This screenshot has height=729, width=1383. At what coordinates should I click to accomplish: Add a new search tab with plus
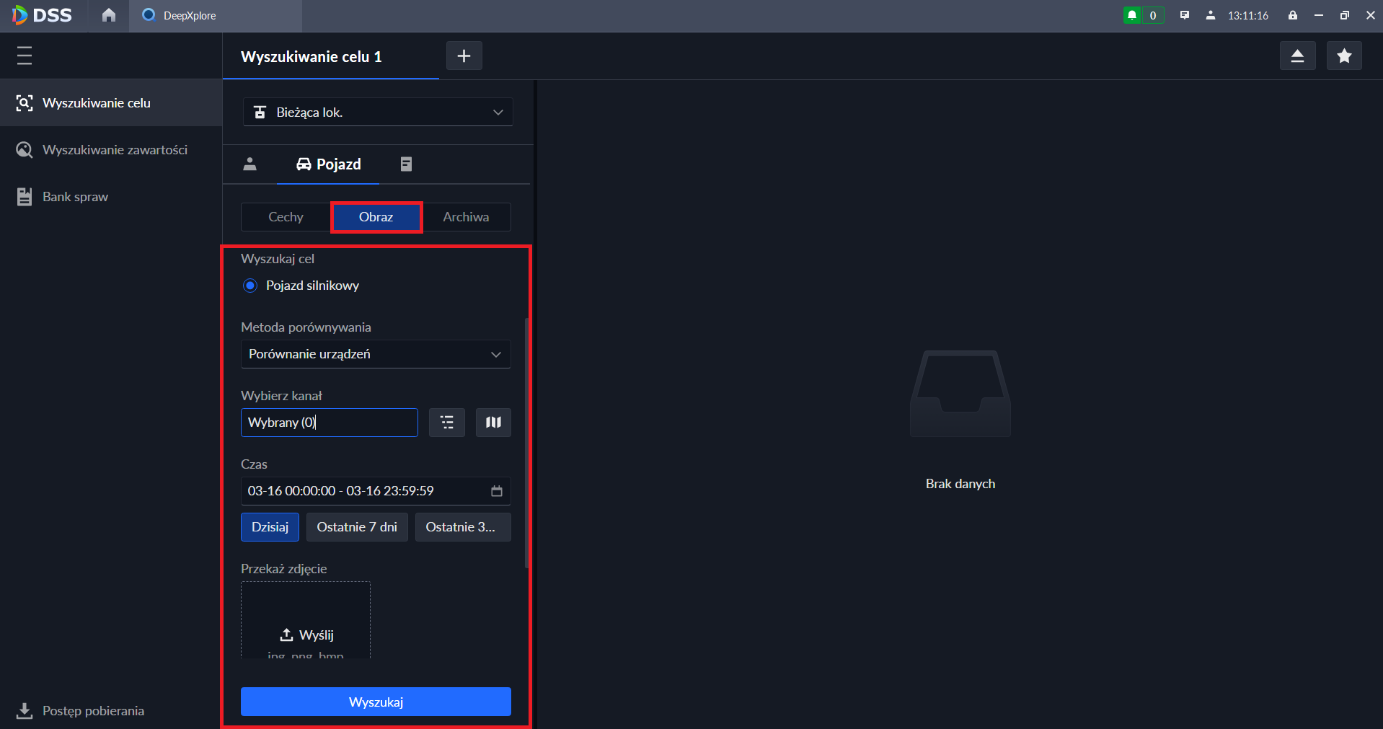464,56
